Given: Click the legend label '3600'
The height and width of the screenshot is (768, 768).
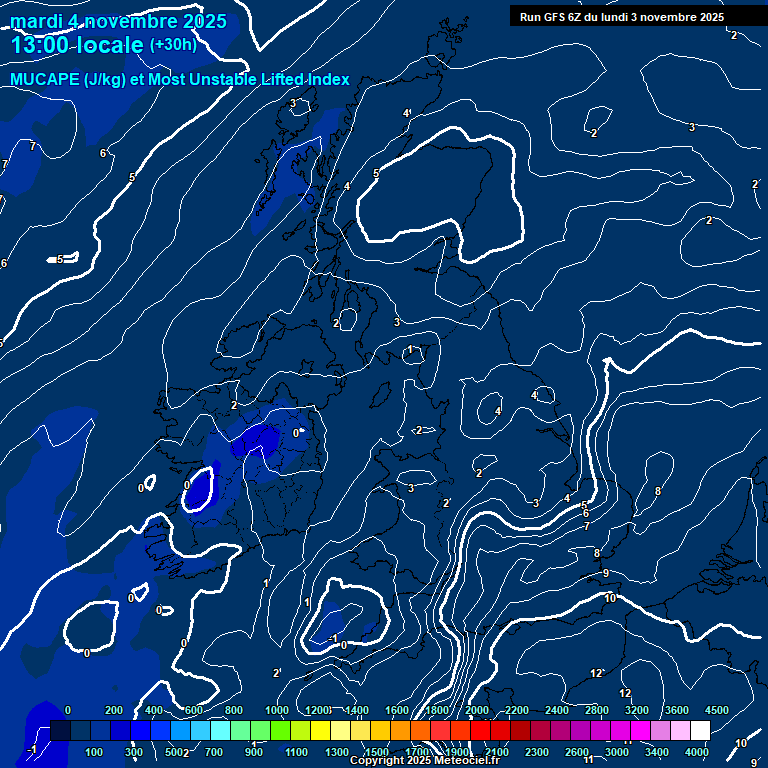Looking at the screenshot, I should pos(677,710).
